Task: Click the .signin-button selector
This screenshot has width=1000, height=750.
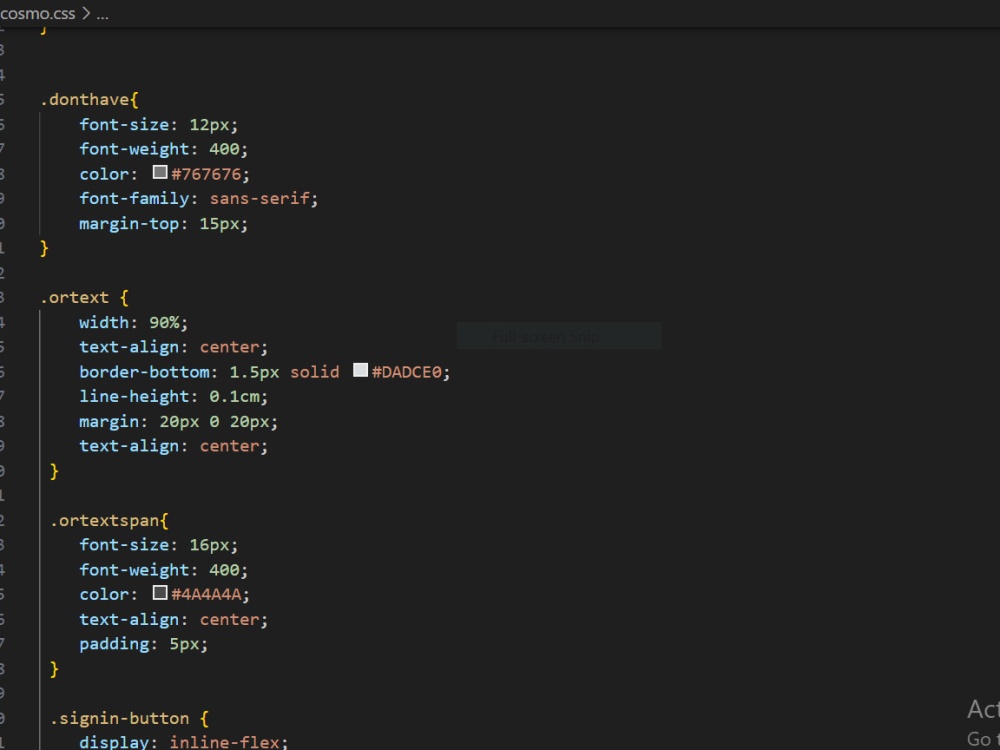Action: tap(120, 718)
